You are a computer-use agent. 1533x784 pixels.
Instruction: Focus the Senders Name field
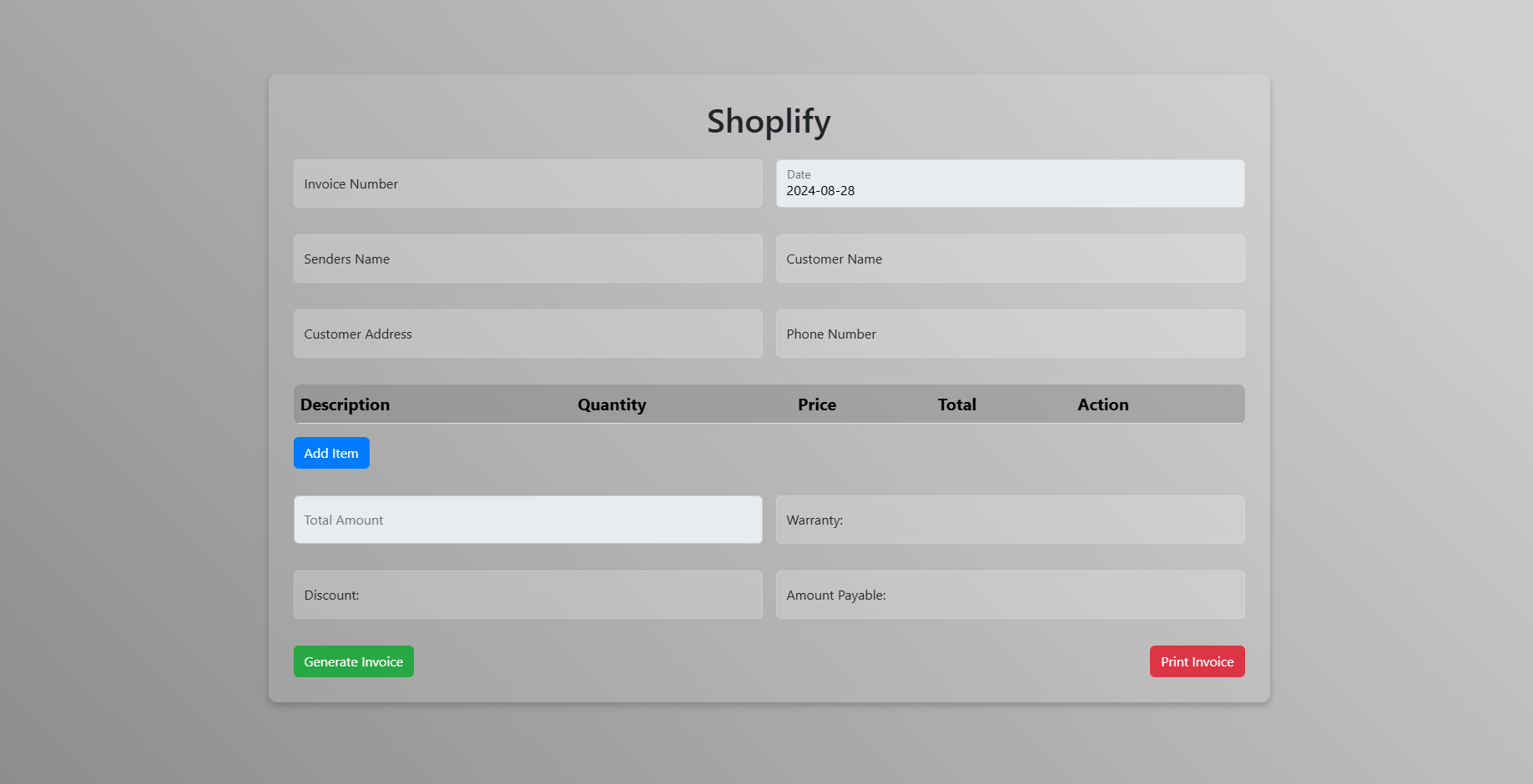pyautogui.click(x=527, y=259)
